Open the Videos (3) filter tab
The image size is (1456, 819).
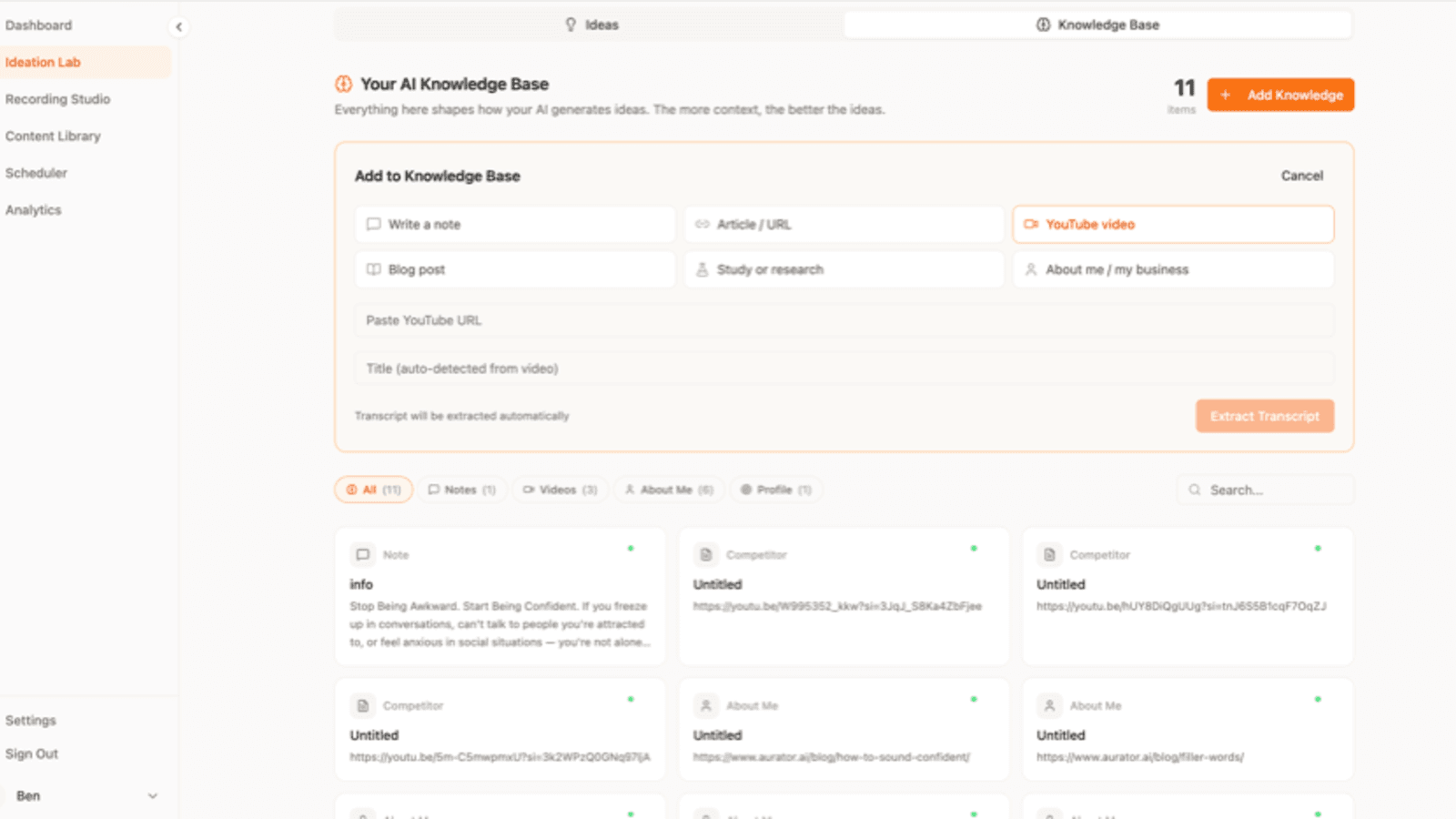559,490
